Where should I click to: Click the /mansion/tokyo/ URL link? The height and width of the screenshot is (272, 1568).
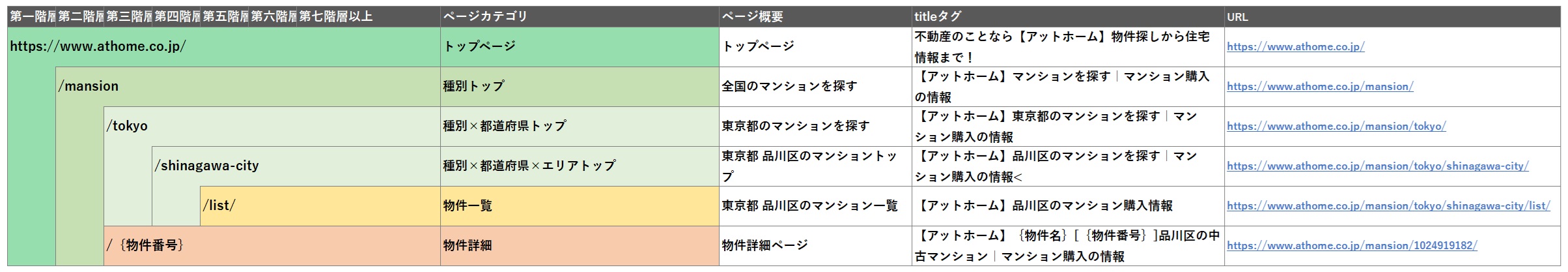coord(1336,127)
